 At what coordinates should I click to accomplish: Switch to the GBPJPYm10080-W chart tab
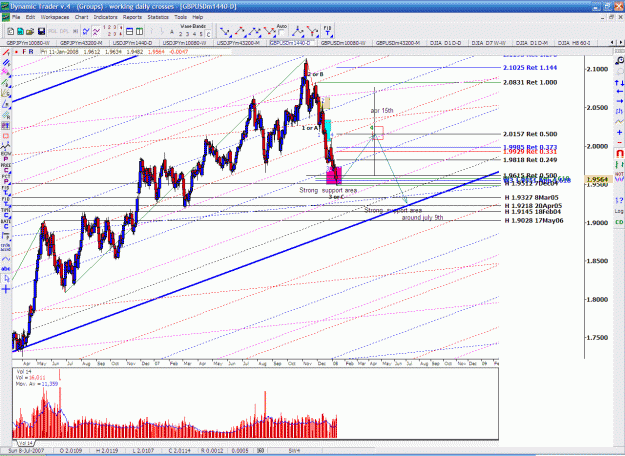click(28, 43)
